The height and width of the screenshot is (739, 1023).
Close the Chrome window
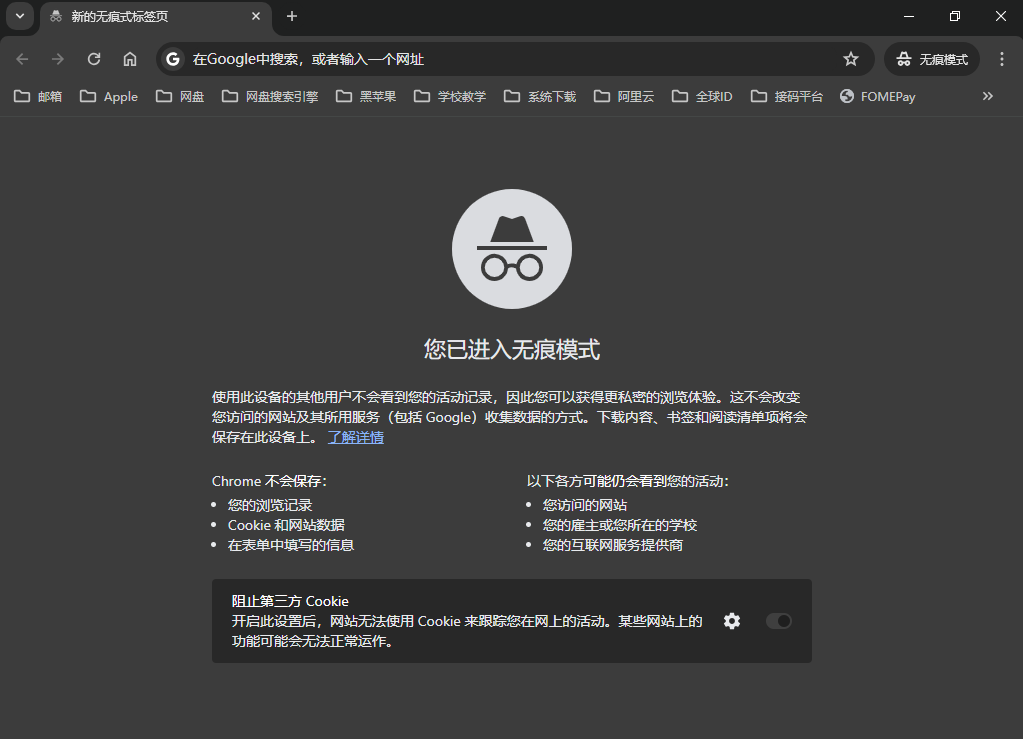[1001, 16]
